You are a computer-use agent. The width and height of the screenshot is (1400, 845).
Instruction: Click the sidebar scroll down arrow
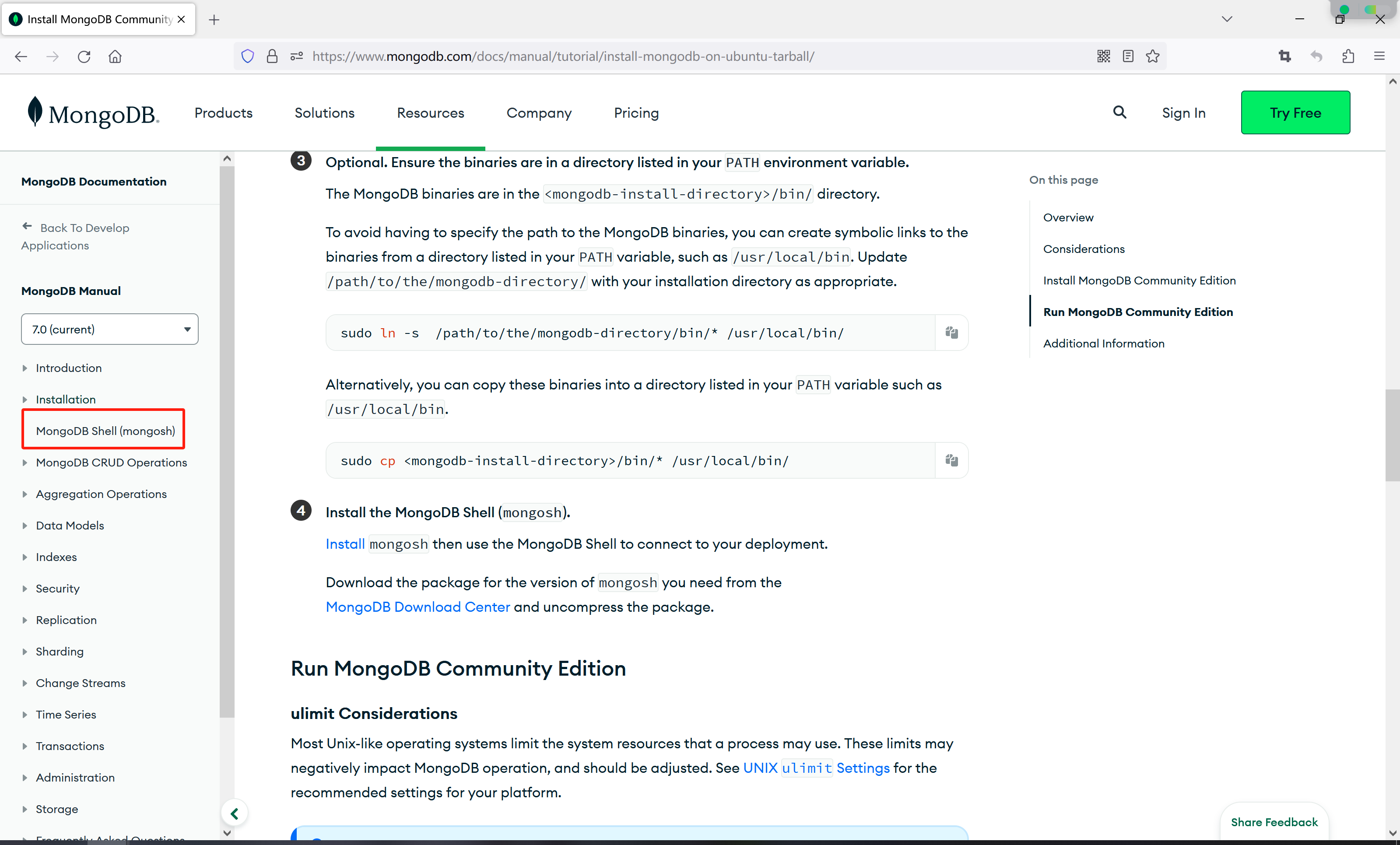pyautogui.click(x=227, y=833)
